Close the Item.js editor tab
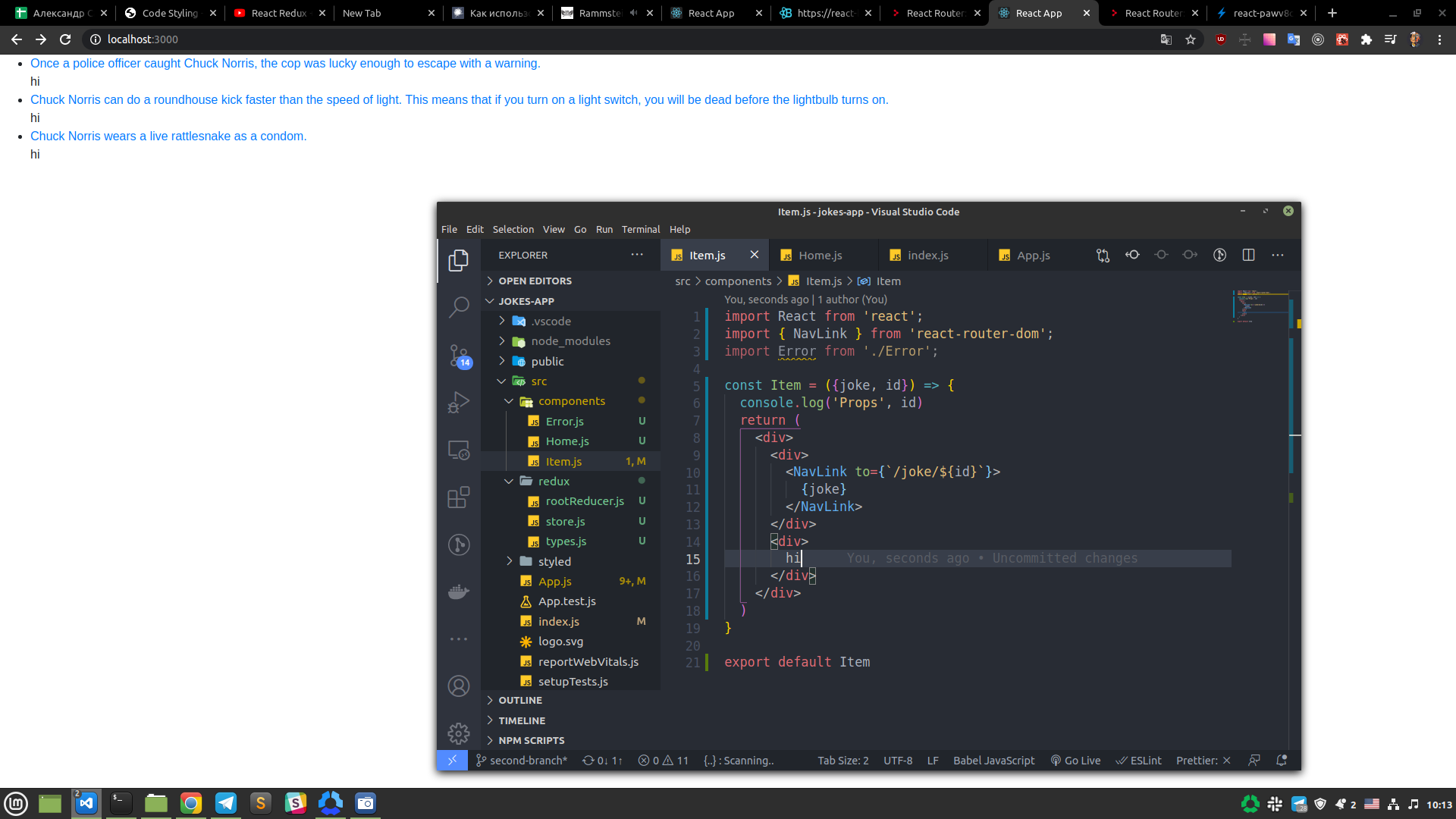The width and height of the screenshot is (1456, 819). (x=754, y=255)
